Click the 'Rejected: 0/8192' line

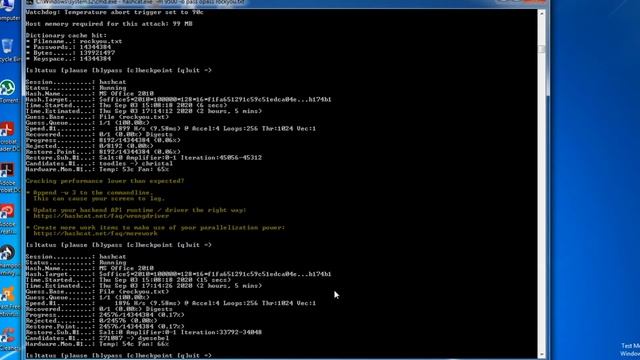coord(89,146)
